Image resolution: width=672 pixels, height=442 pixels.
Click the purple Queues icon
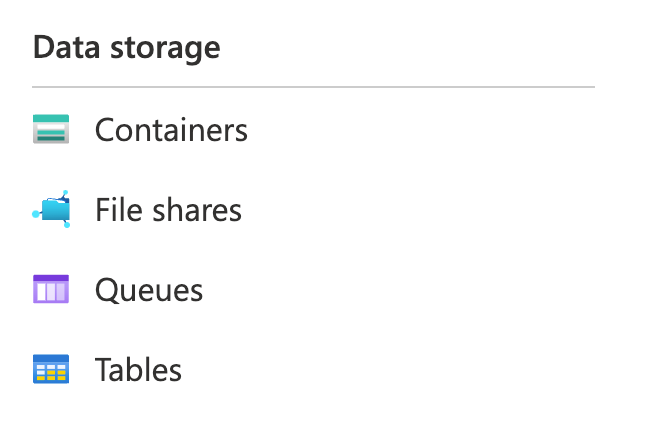pos(51,289)
